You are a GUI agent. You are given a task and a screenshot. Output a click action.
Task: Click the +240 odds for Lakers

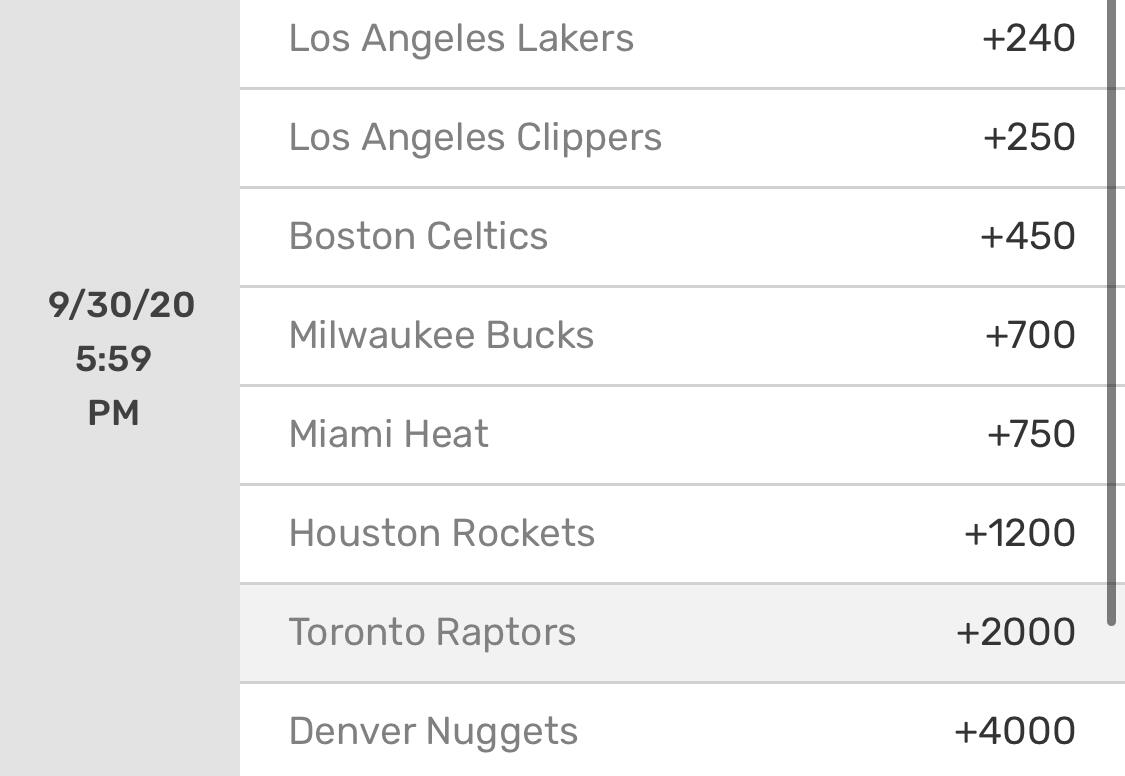tap(1029, 39)
